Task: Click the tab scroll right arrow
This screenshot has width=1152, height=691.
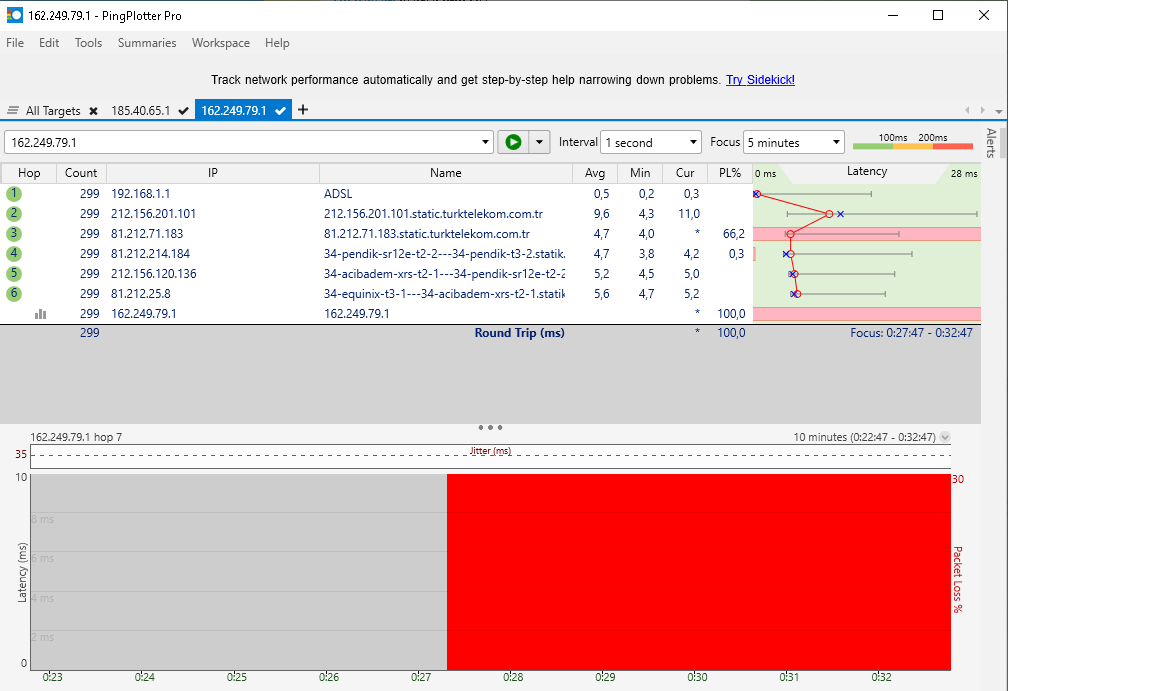Action: tap(982, 110)
